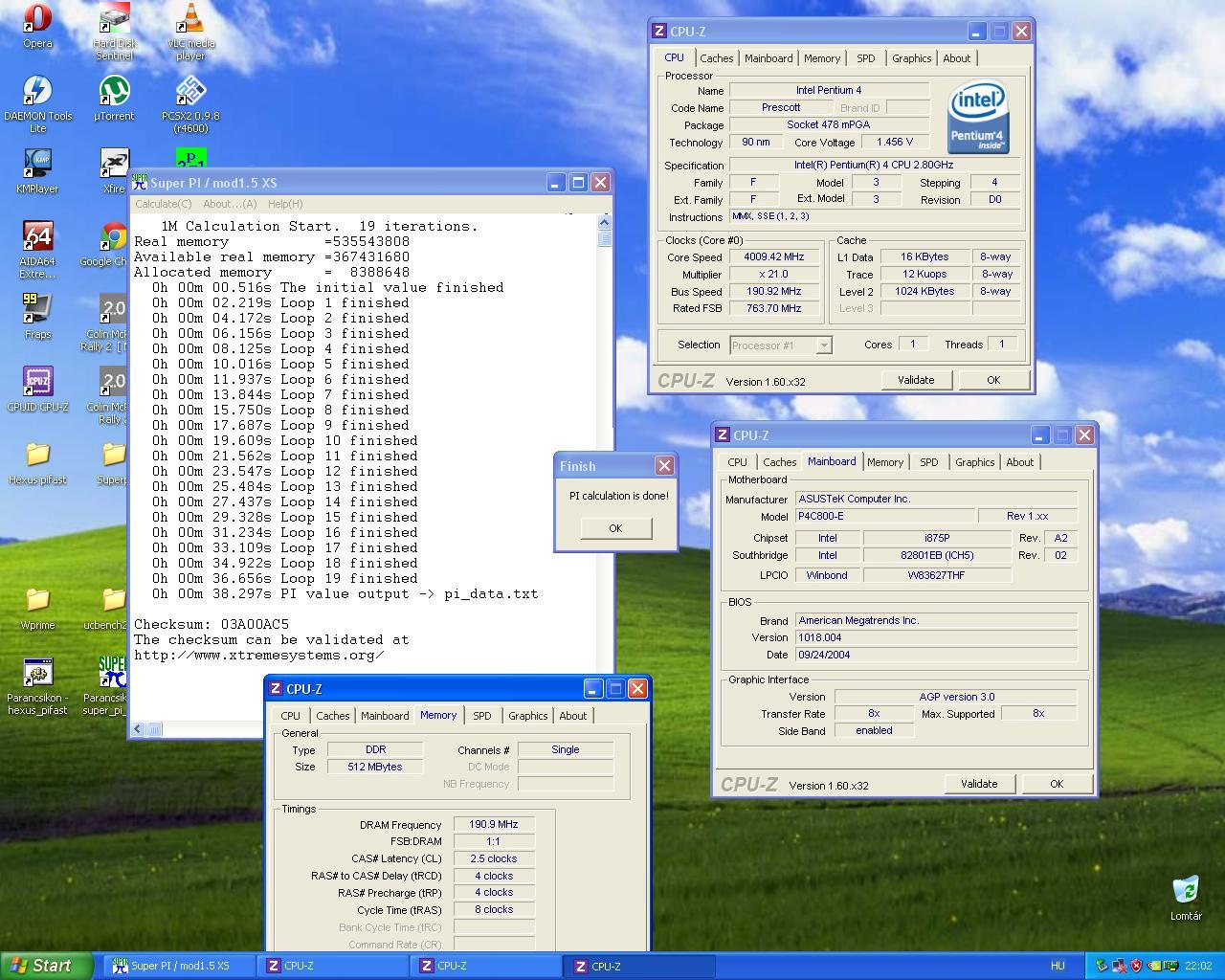Click OK in the Mainboard window of CPU-Z
Image resolution: width=1225 pixels, height=980 pixels.
pyautogui.click(x=1057, y=784)
